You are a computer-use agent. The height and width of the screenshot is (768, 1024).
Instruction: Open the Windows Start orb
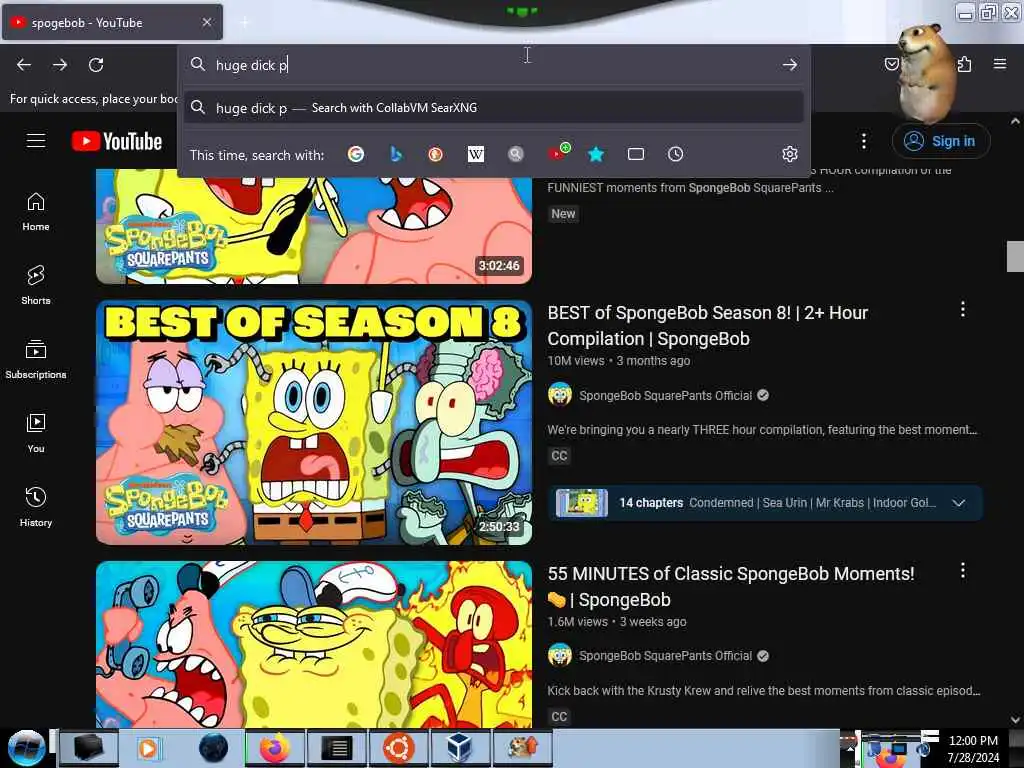[x=26, y=748]
